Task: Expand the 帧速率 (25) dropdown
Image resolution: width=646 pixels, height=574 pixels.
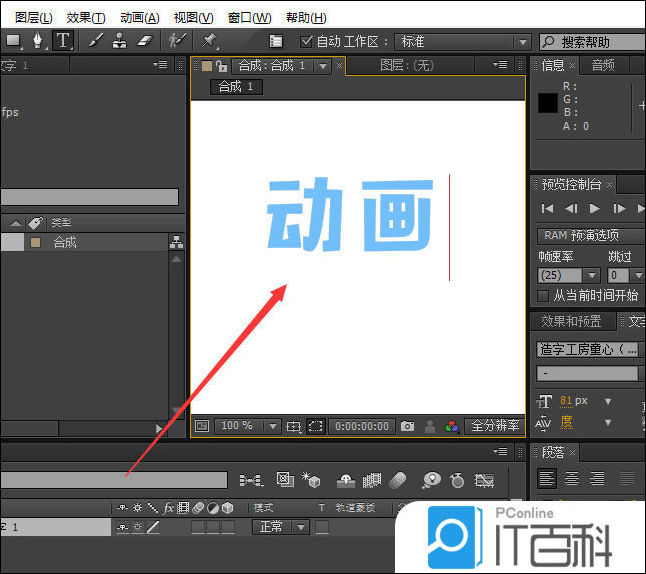Action: pos(564,275)
